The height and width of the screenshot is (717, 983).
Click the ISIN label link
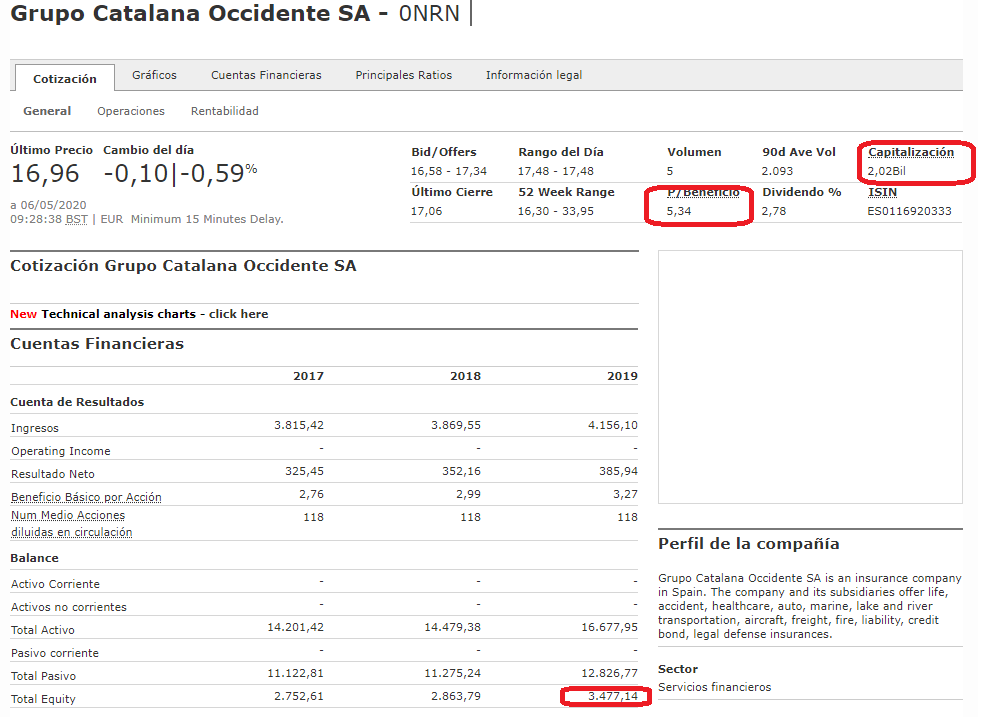click(x=881, y=192)
